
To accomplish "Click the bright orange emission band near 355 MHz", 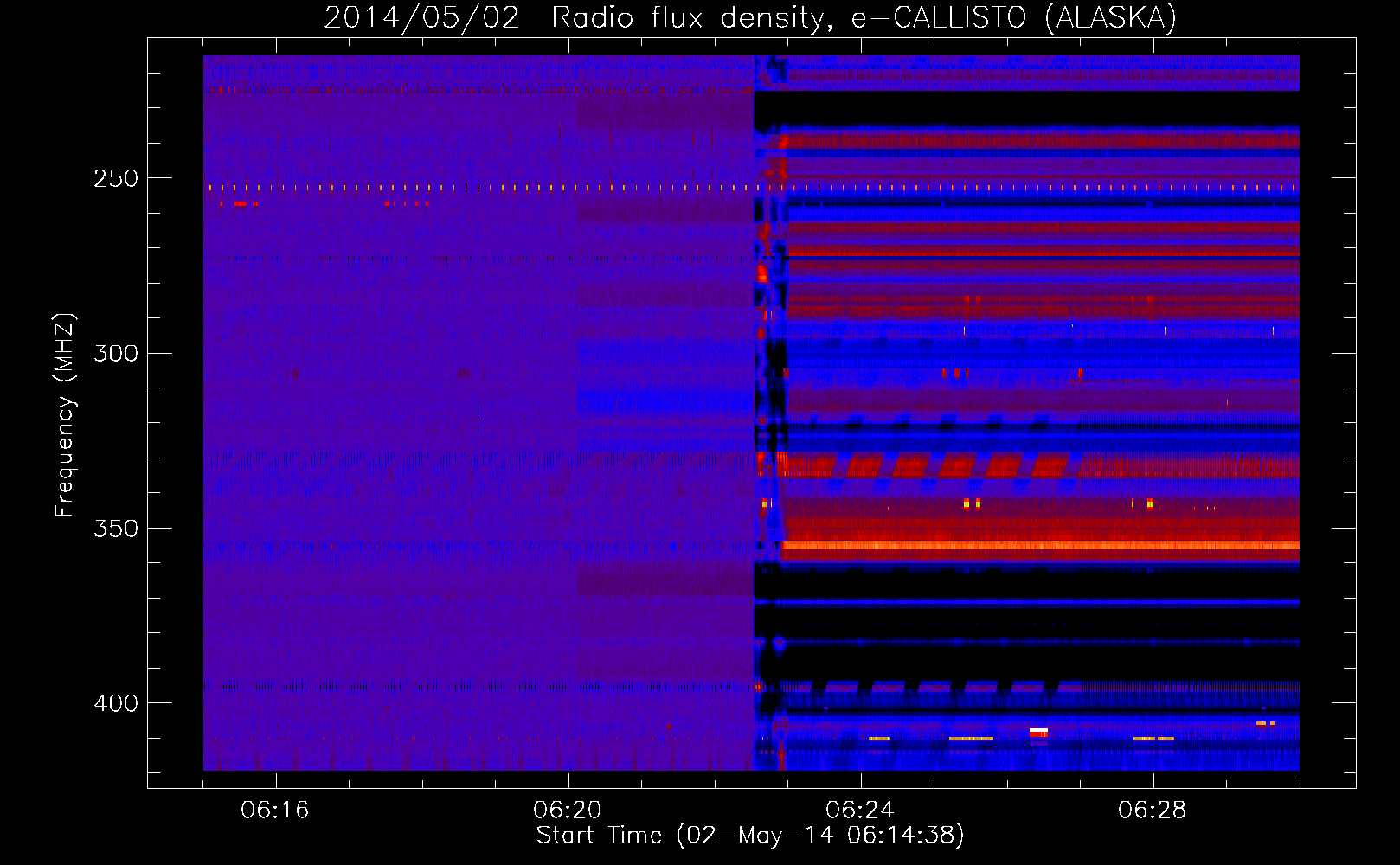I will click(x=1041, y=546).
